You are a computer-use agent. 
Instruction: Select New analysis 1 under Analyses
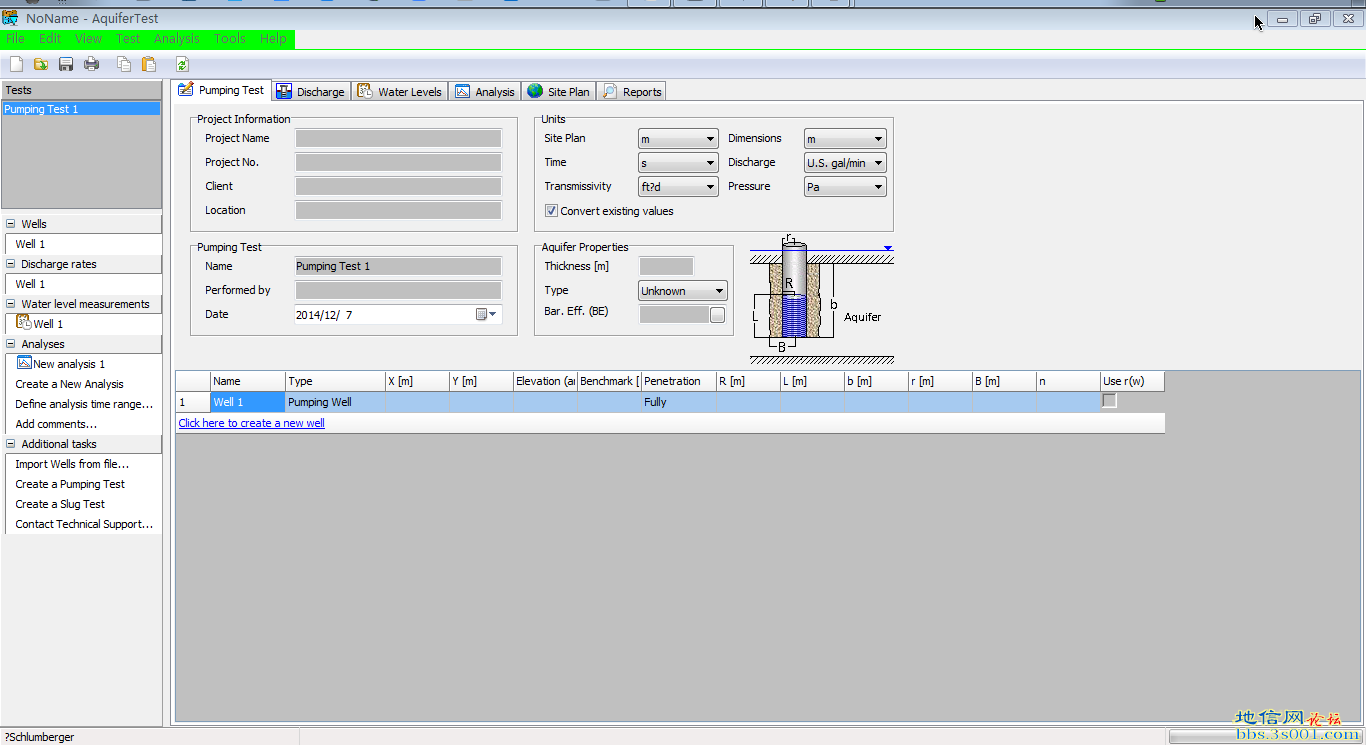[69, 364]
